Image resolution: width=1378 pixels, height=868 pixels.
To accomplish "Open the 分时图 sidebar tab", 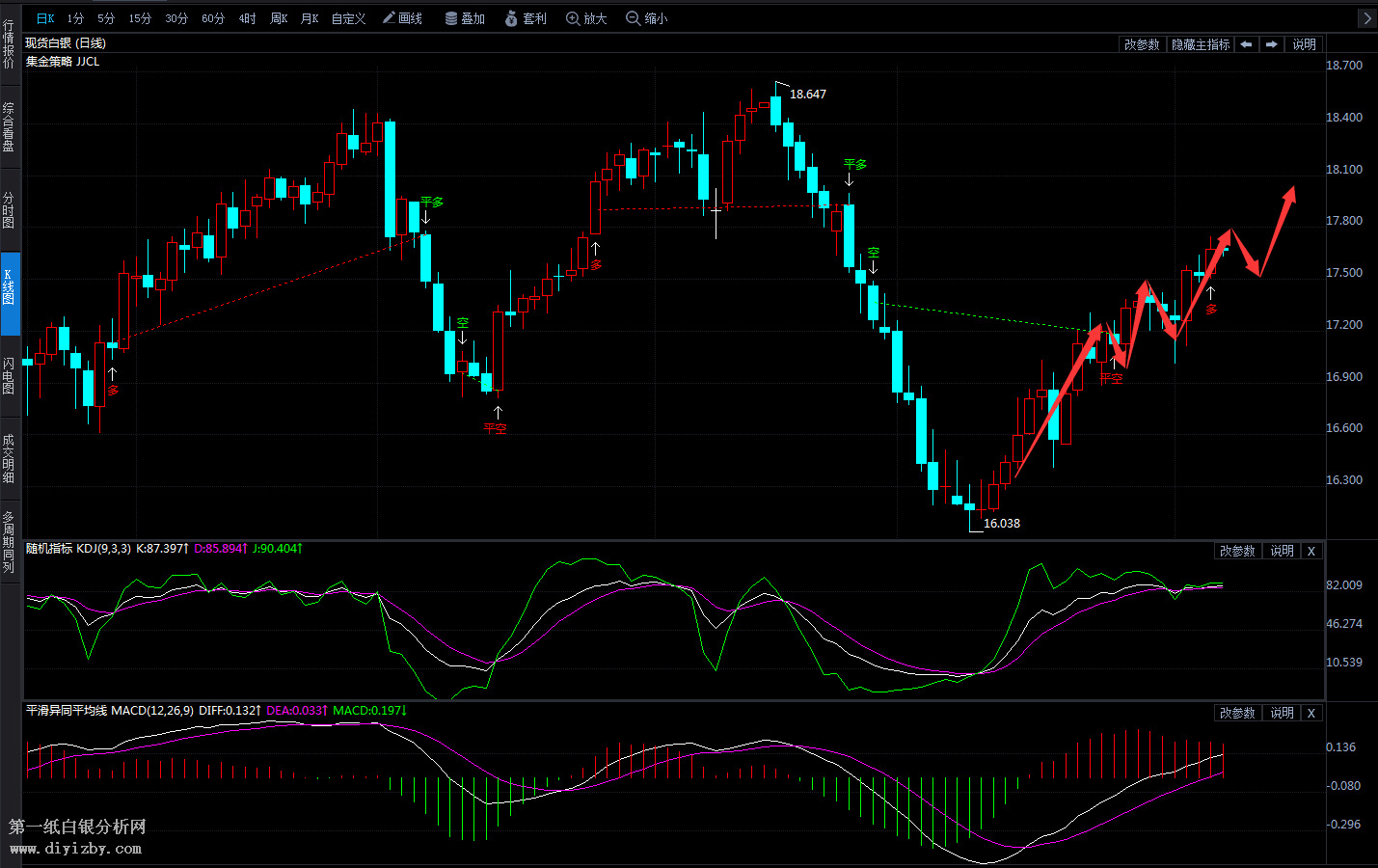I will [9, 210].
